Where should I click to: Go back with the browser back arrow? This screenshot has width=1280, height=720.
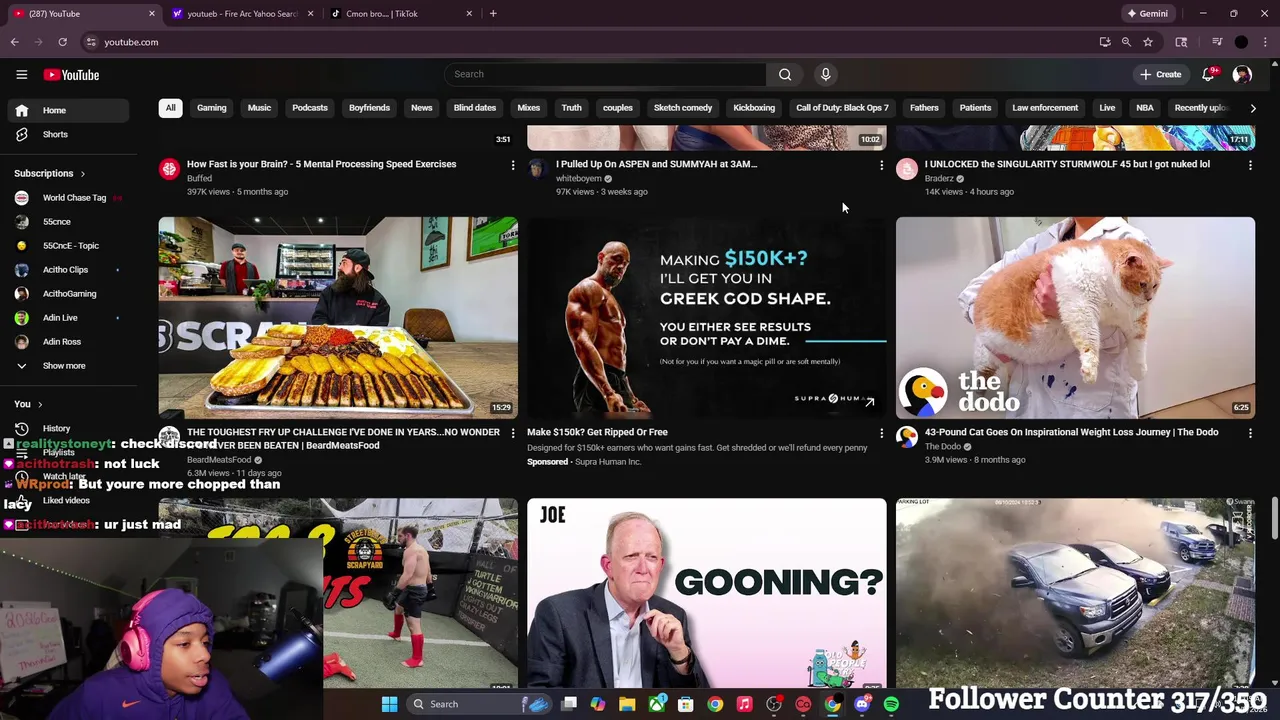14,42
